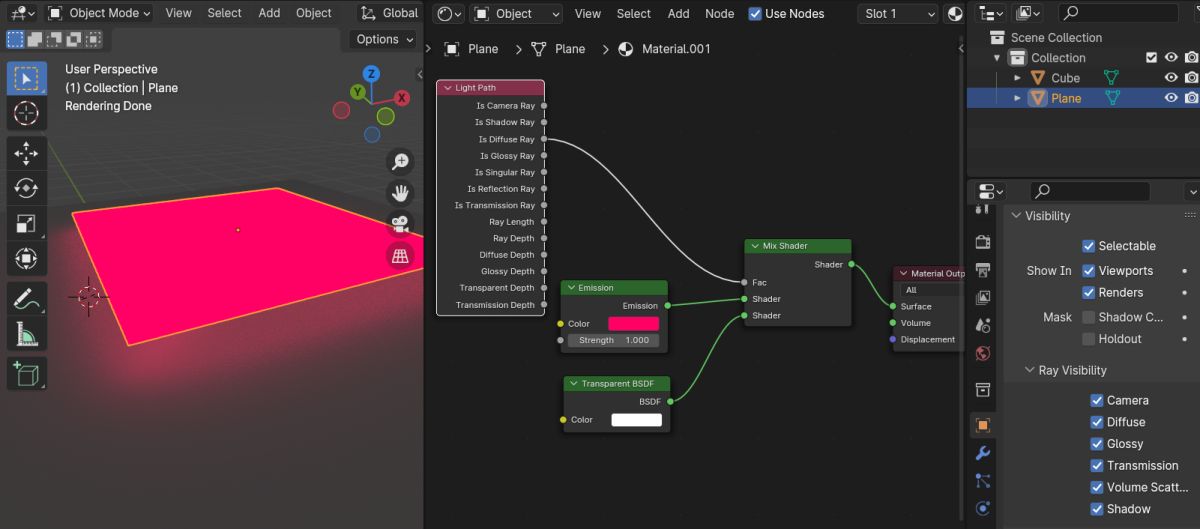1200x529 pixels.
Task: Select the Select Box tool
Action: pyautogui.click(x=26, y=78)
